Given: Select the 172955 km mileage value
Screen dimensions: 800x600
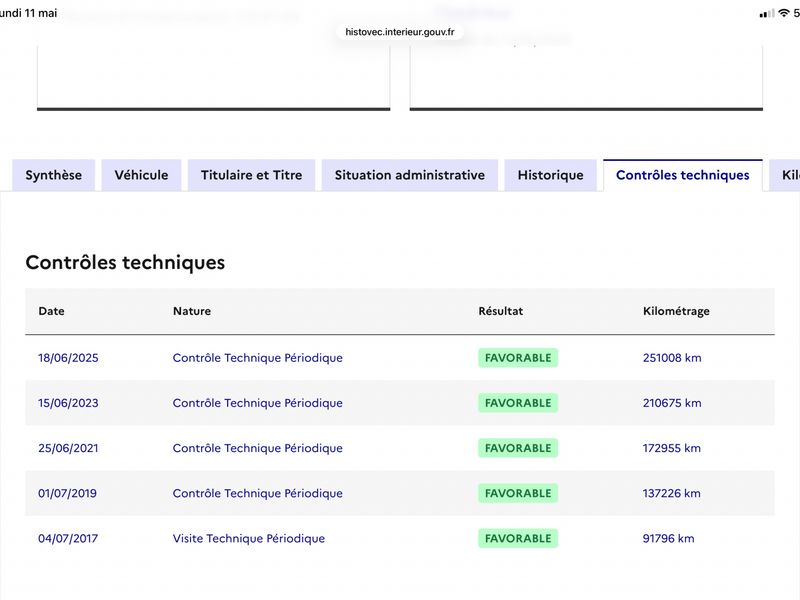Looking at the screenshot, I should (x=671, y=448).
